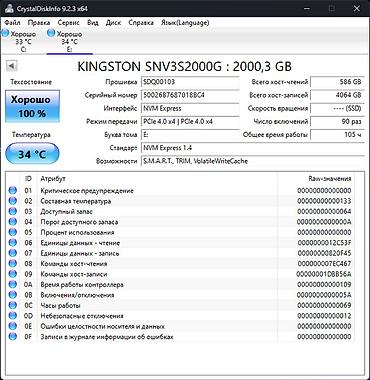Click the status icon for attribute 0E

(x=13, y=326)
